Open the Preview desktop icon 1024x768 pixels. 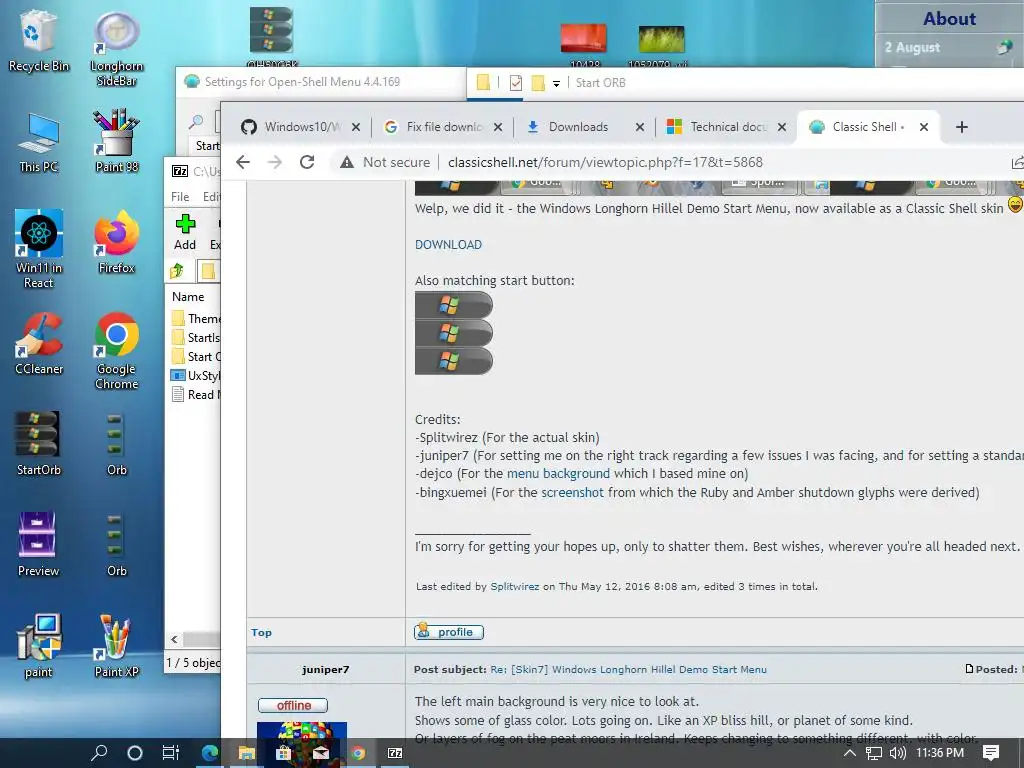pyautogui.click(x=39, y=545)
